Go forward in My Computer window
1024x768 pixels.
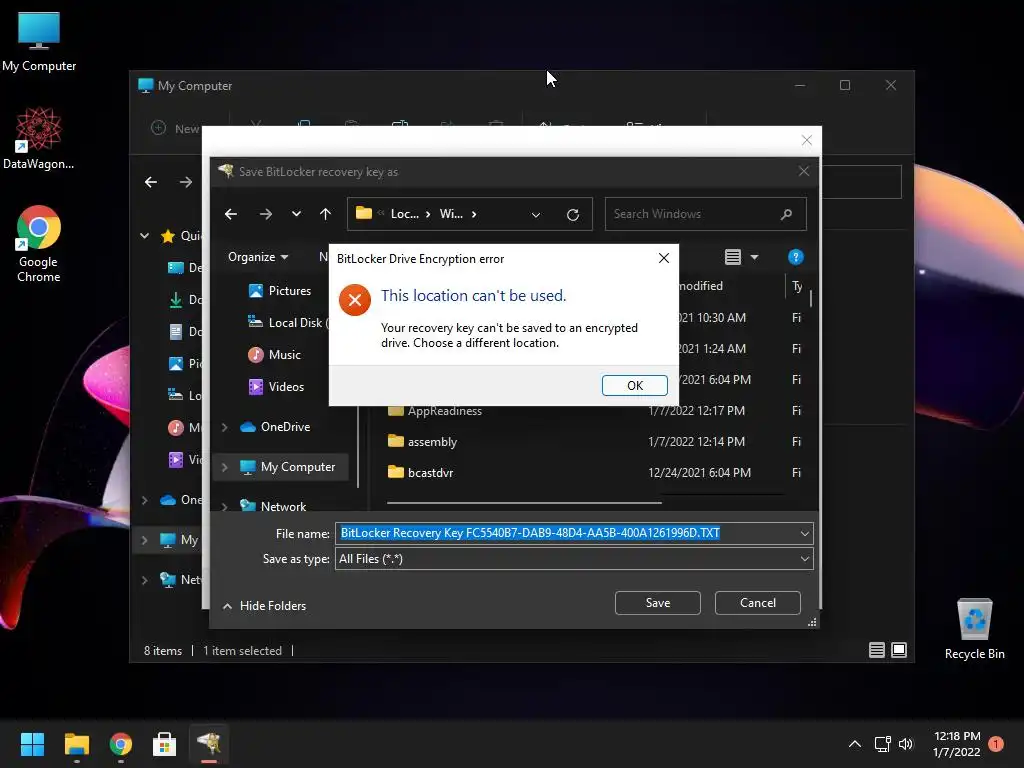(186, 182)
